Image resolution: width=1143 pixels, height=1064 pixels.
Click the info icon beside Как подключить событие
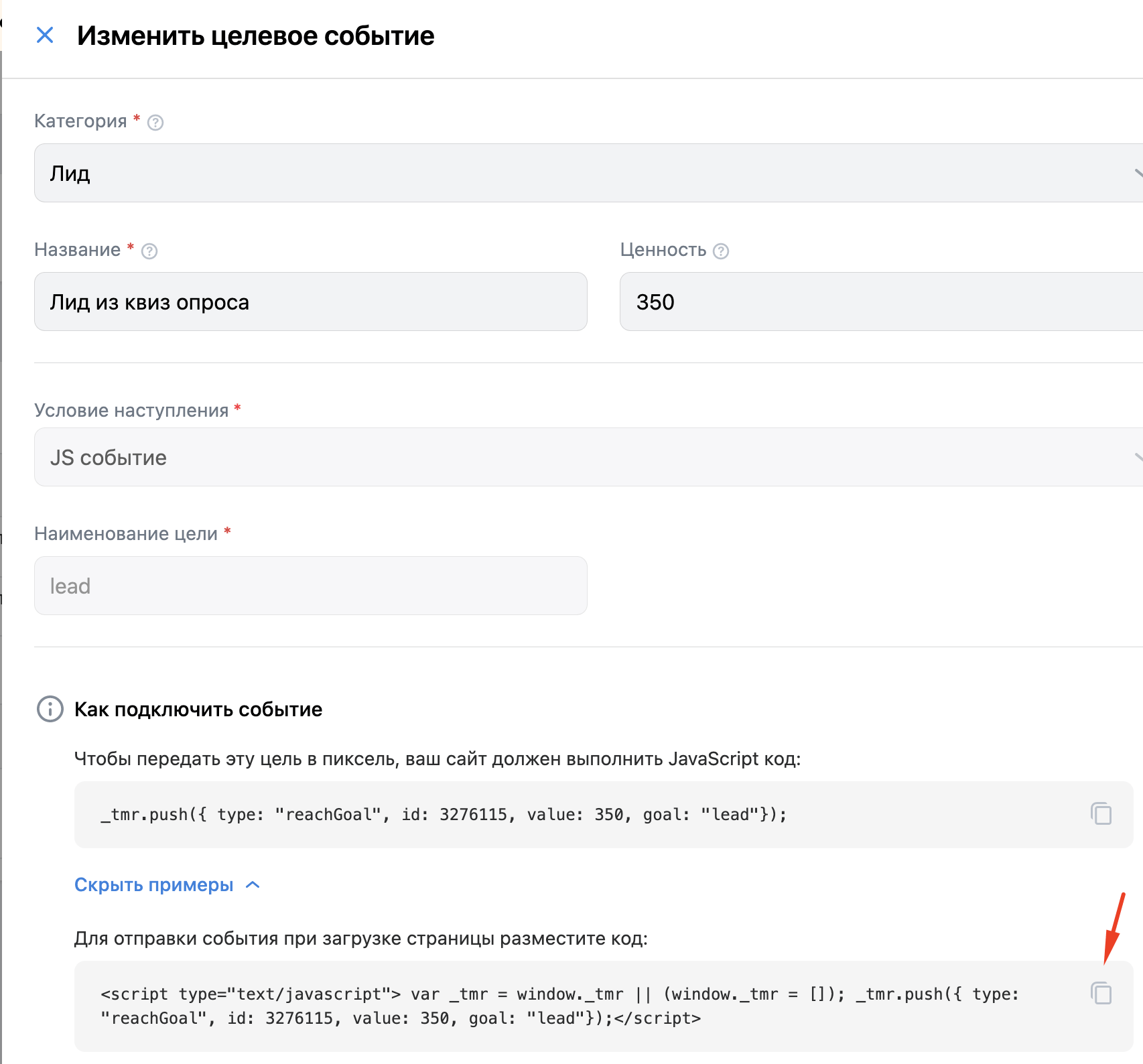click(x=50, y=709)
